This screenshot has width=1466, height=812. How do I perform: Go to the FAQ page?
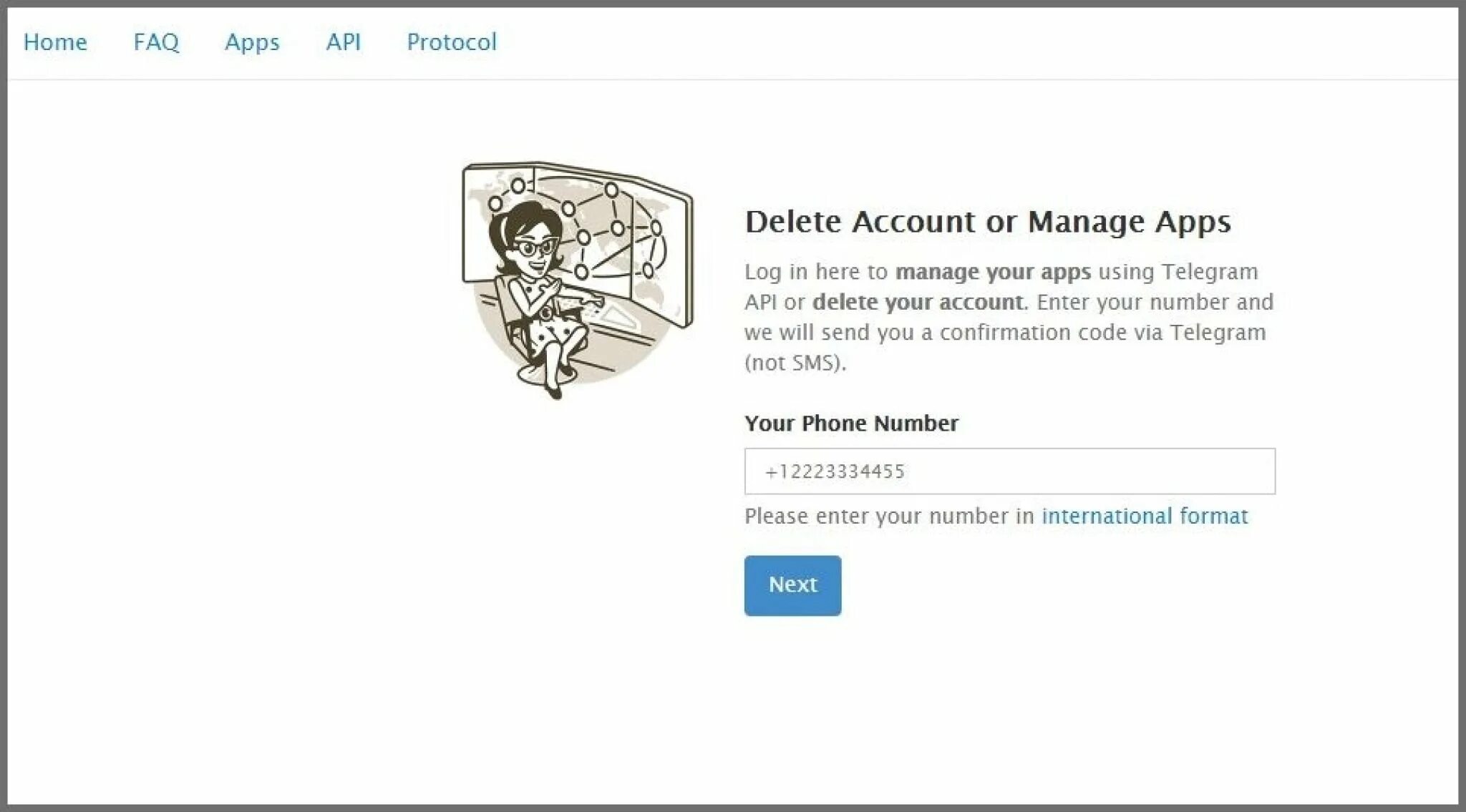click(x=156, y=42)
